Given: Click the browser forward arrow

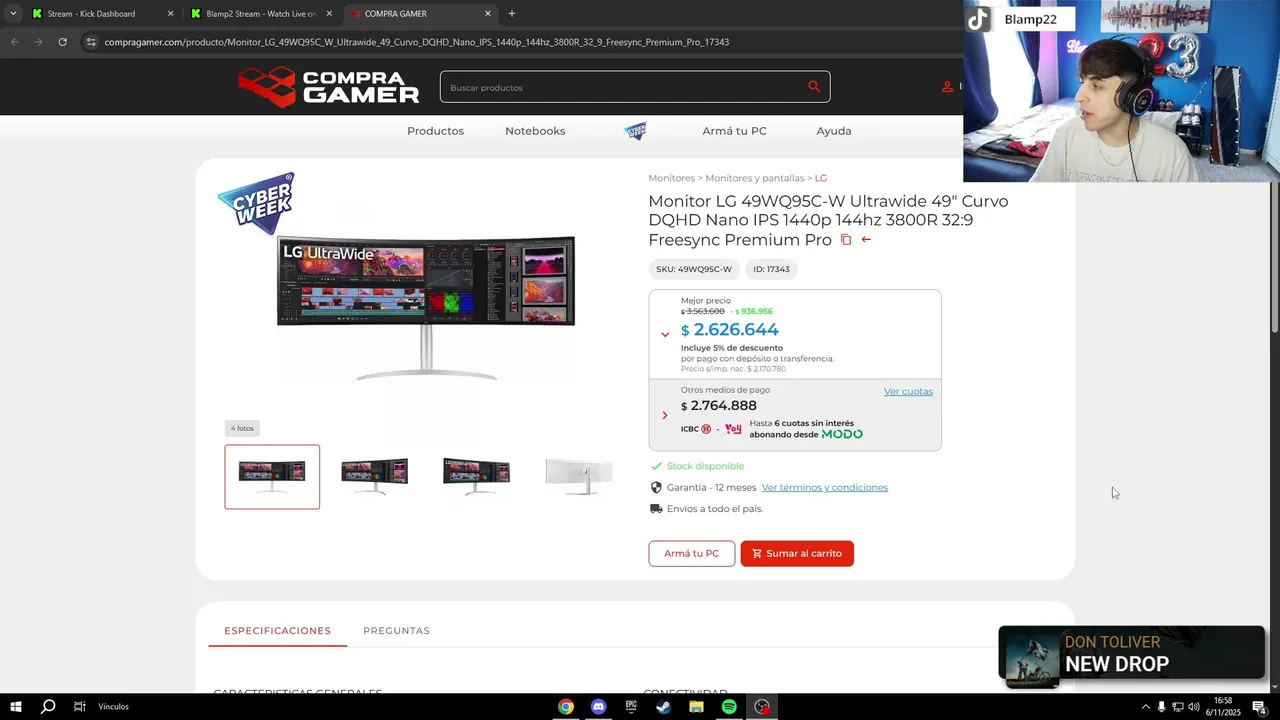Looking at the screenshot, I should coord(38,42).
